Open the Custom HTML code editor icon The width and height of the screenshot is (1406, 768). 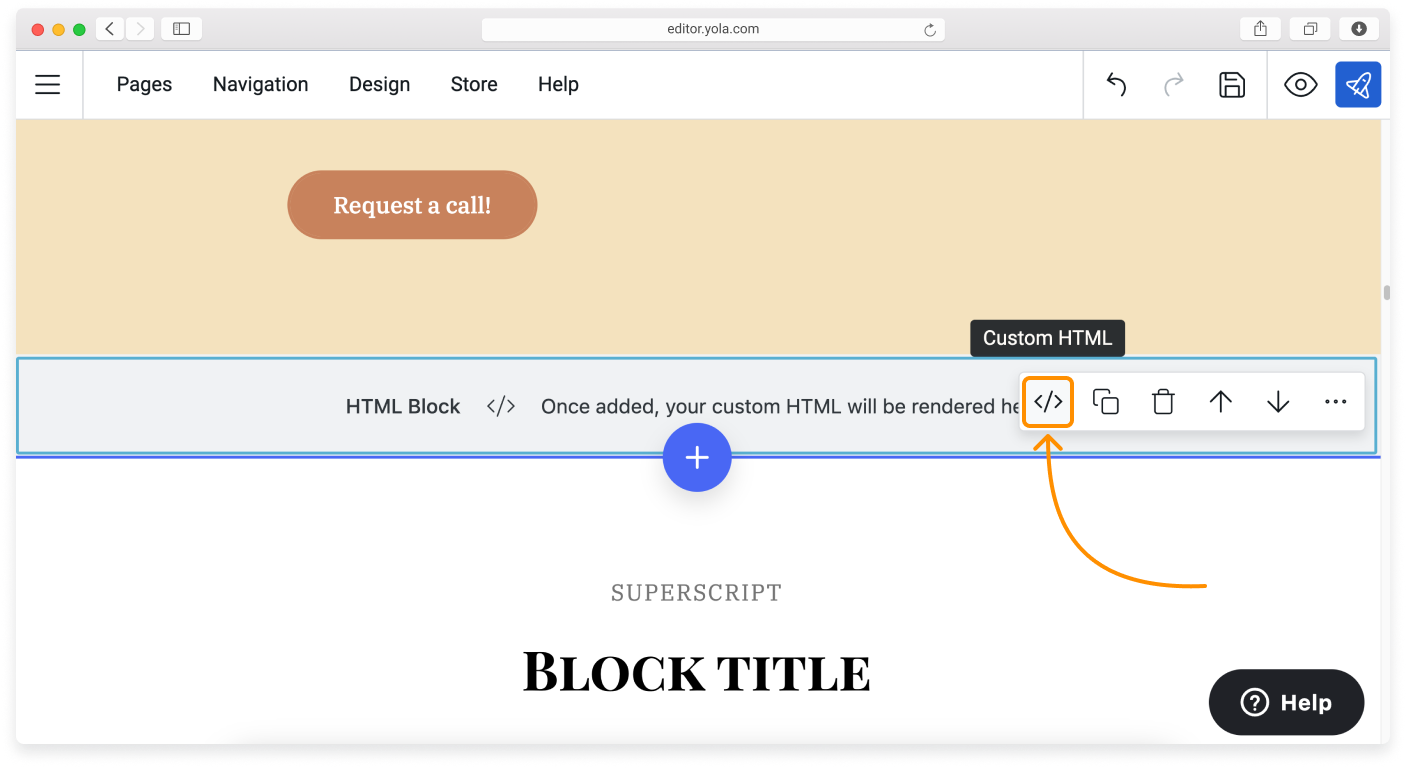pos(1047,402)
